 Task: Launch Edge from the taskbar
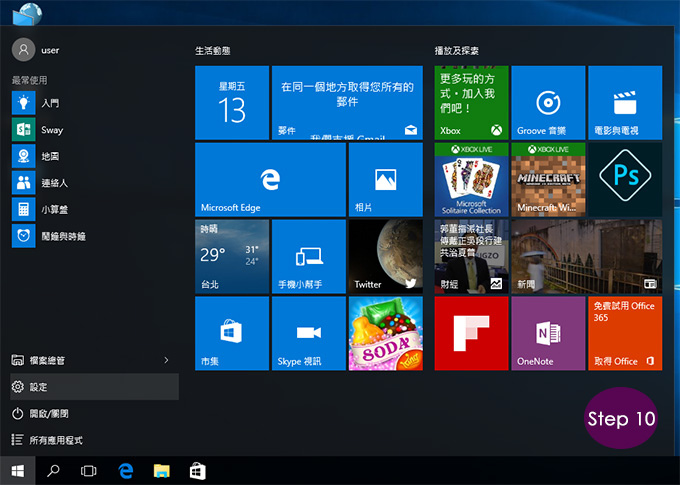pos(126,471)
